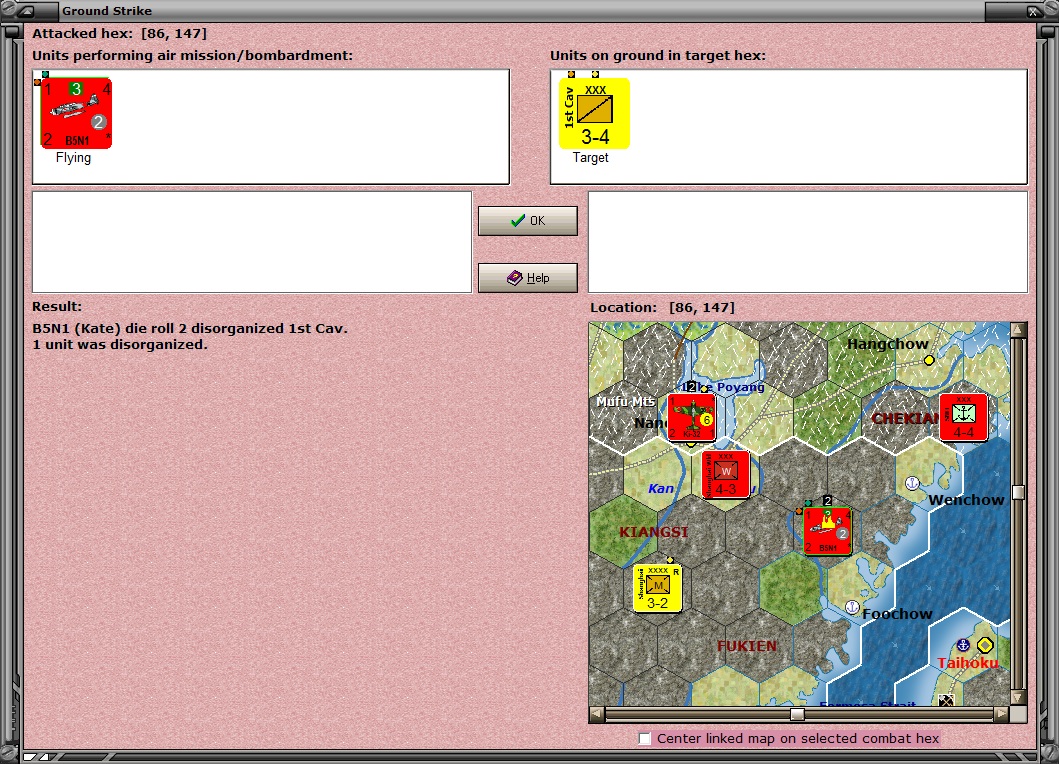Open the Help button
The width and height of the screenshot is (1059, 764).
(527, 278)
